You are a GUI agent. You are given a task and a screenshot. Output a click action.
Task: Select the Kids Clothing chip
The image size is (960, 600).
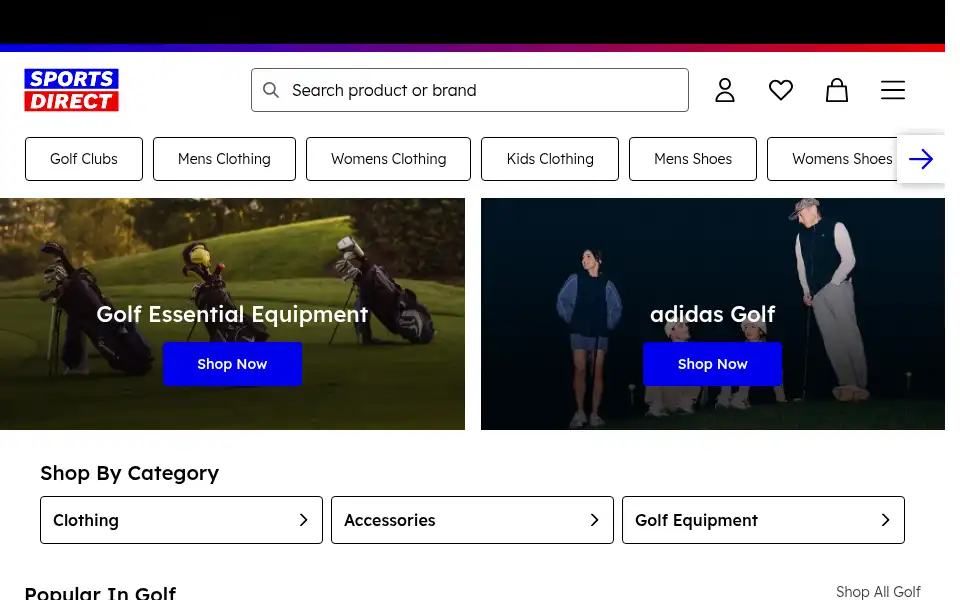tap(550, 159)
